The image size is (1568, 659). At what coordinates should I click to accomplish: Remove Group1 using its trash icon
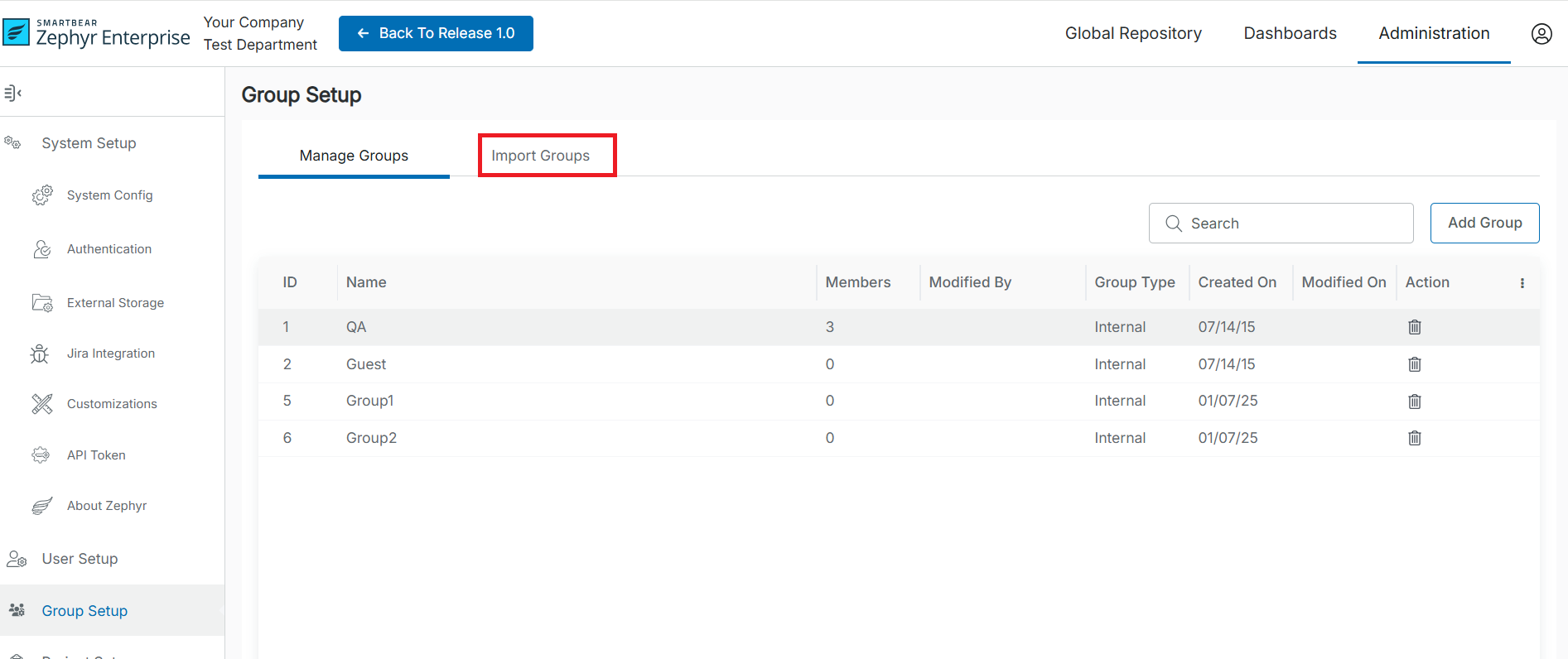[x=1414, y=402]
